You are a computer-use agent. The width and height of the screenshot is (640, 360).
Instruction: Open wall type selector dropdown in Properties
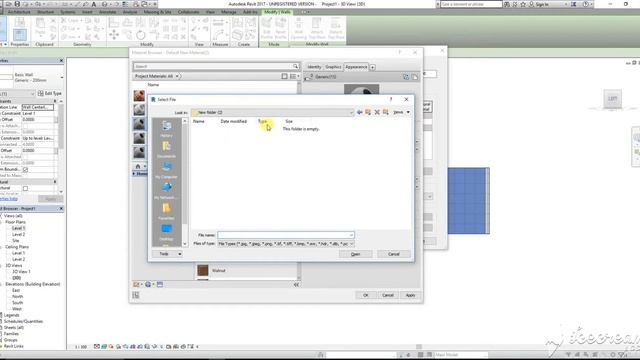(x=62, y=78)
